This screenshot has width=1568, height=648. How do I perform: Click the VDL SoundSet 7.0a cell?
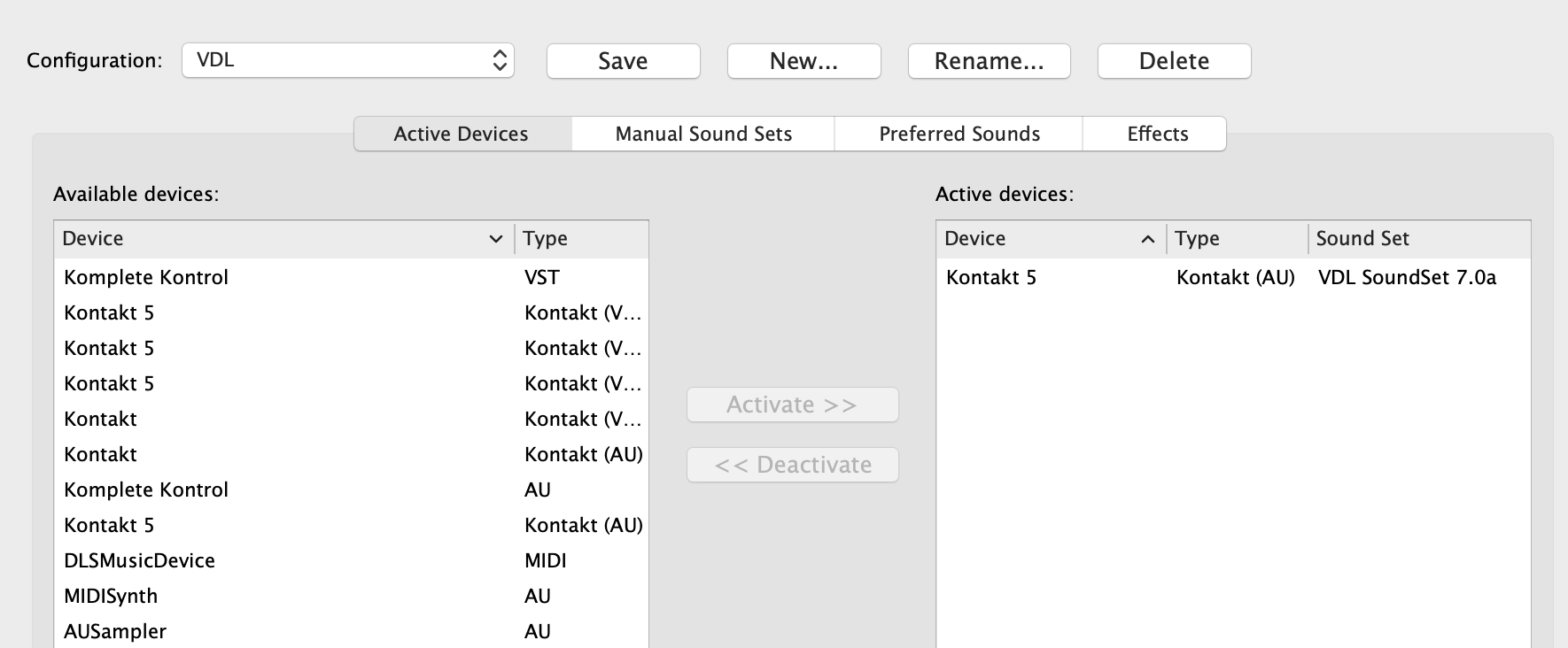(1407, 277)
